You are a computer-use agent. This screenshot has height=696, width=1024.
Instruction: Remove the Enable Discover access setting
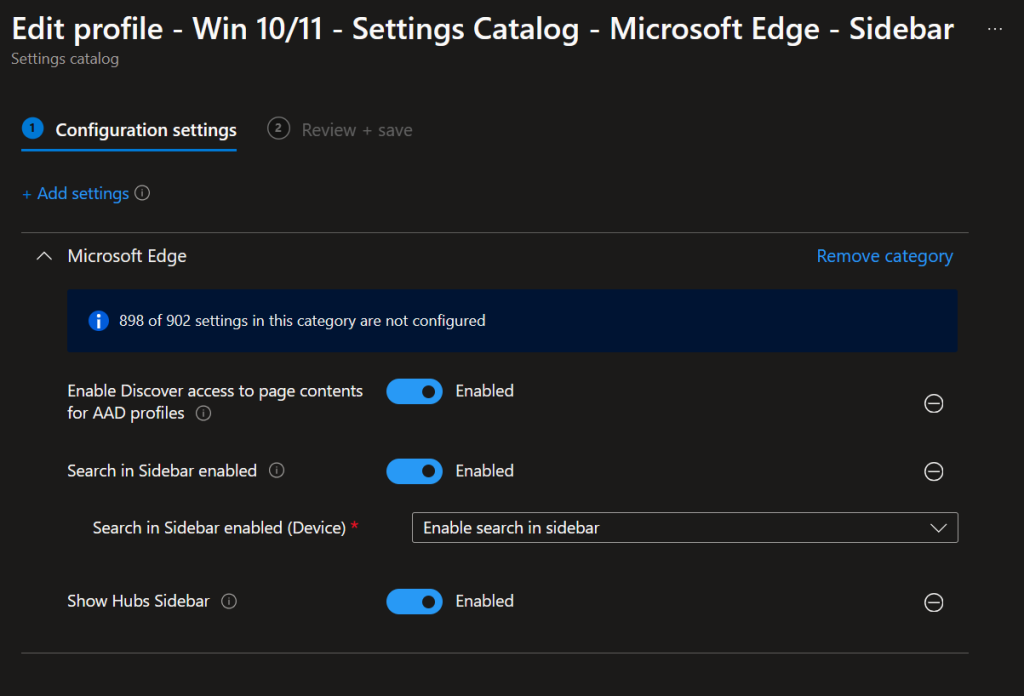[933, 403]
